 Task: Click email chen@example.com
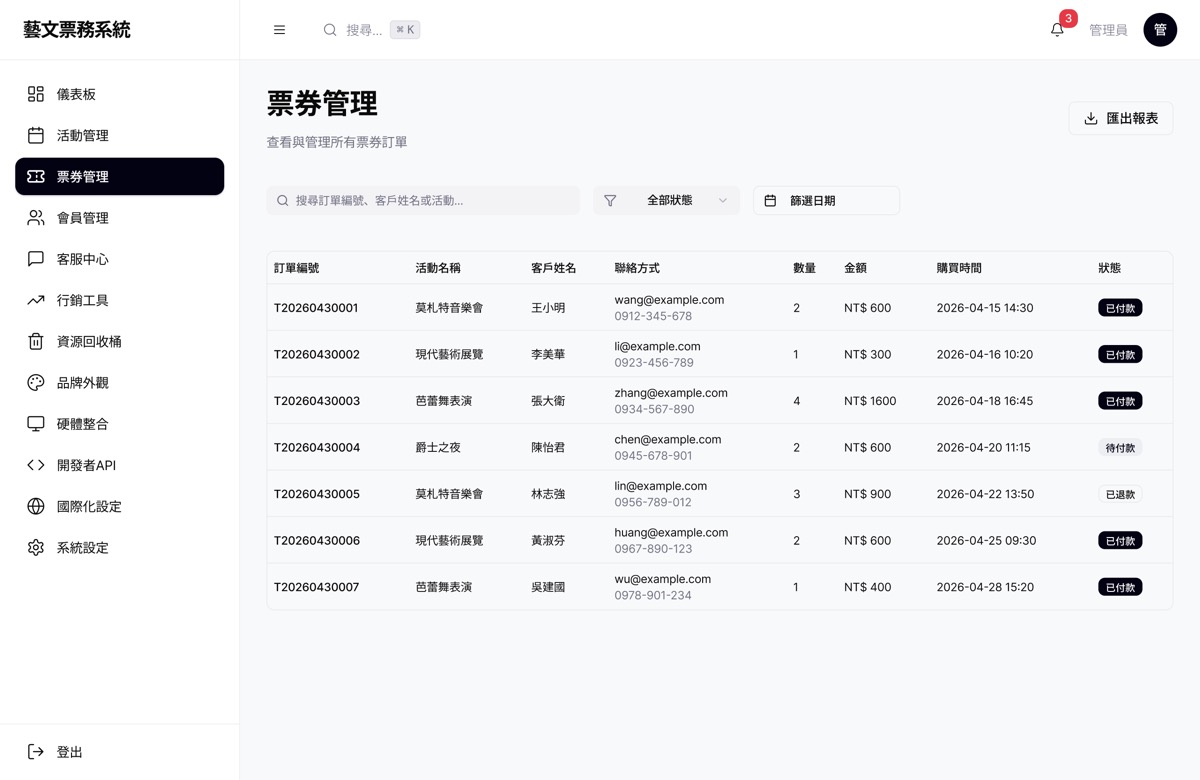pos(667,439)
